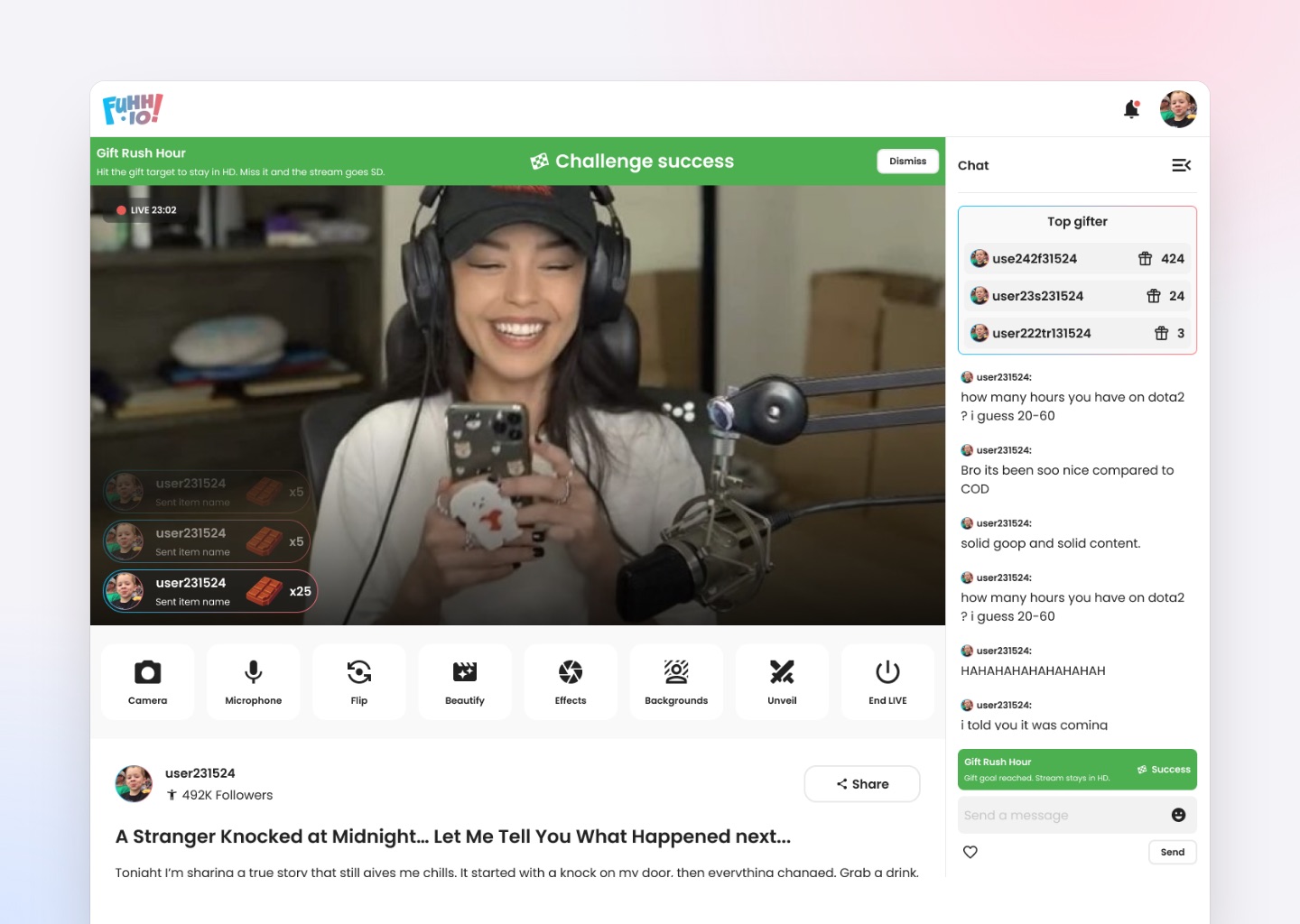Dismiss the Challenge success banner
1300x924 pixels.
pos(907,162)
